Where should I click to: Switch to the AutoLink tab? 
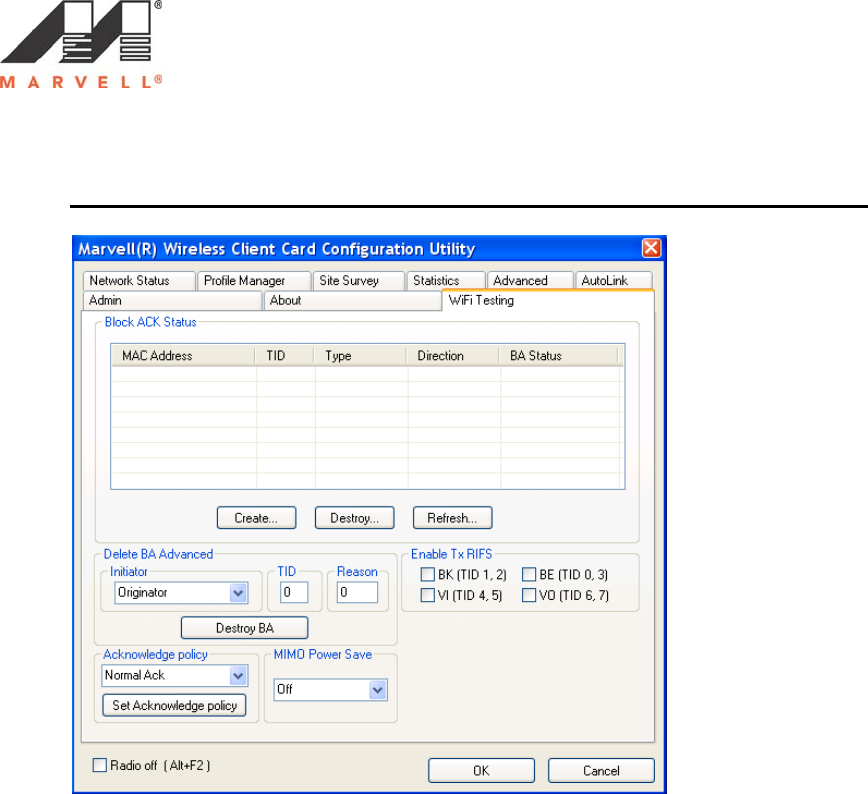click(x=613, y=281)
